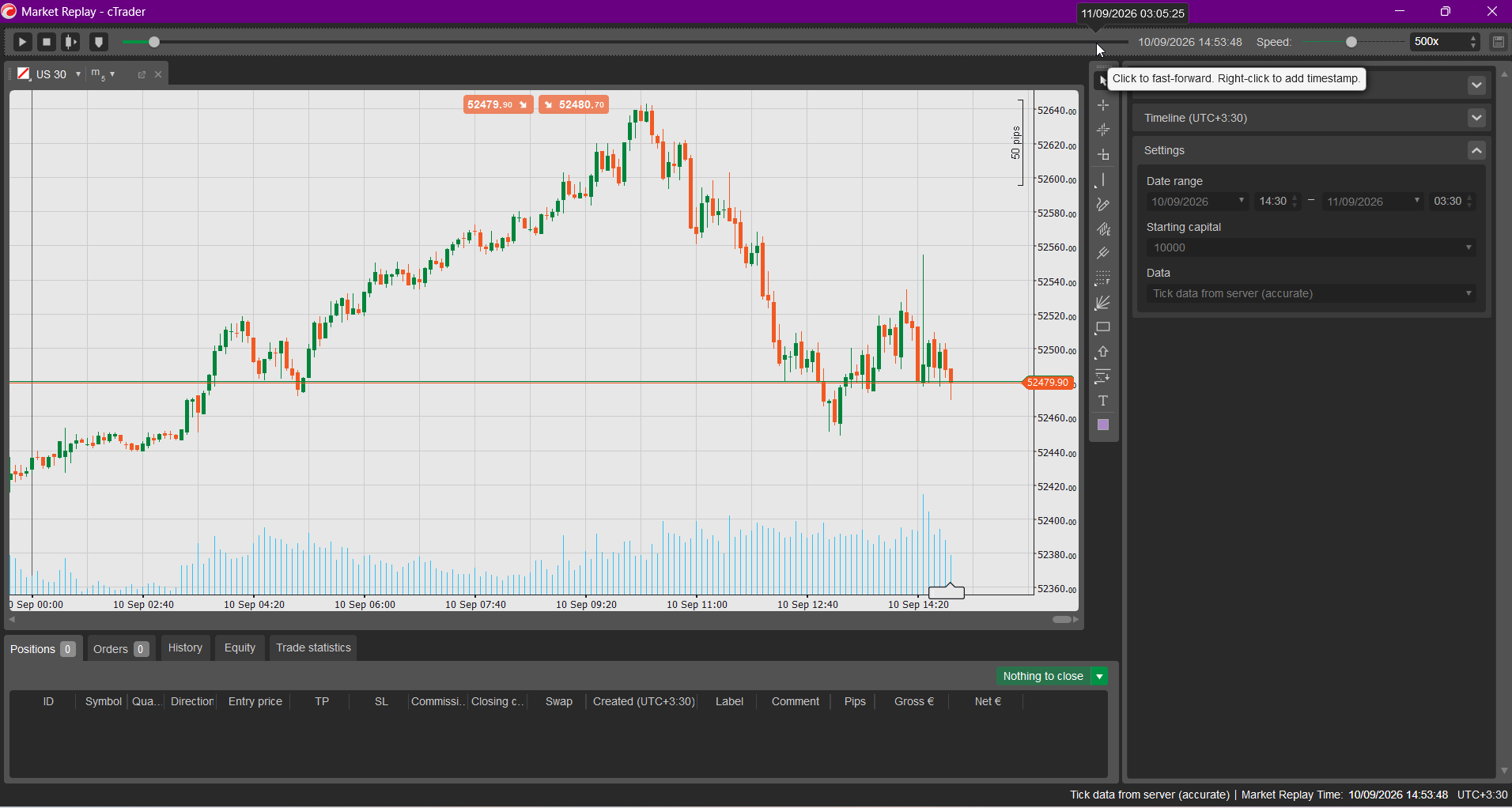1512x808 pixels.
Task: Switch to the Positions tab
Action: click(43, 649)
